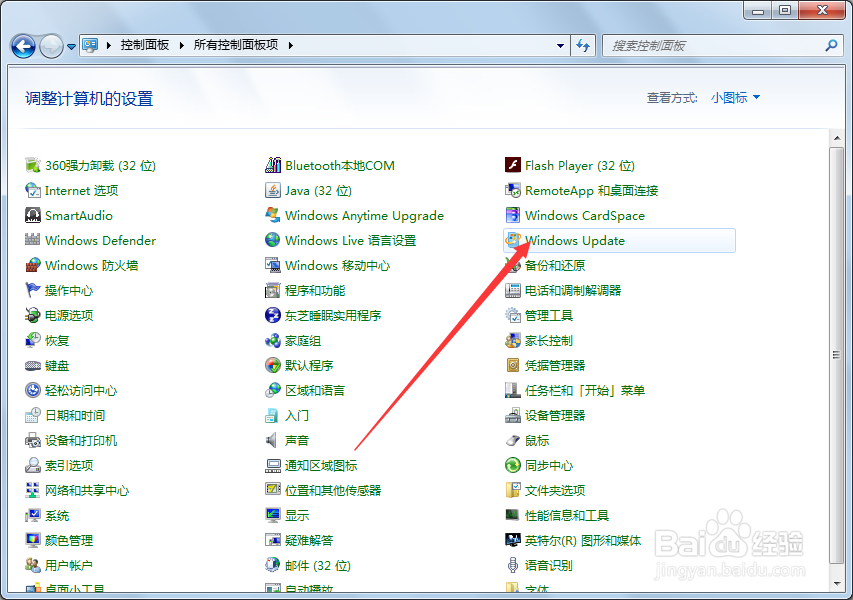Click the Flash Player (32 位) icon
853x600 pixels.
click(512, 165)
